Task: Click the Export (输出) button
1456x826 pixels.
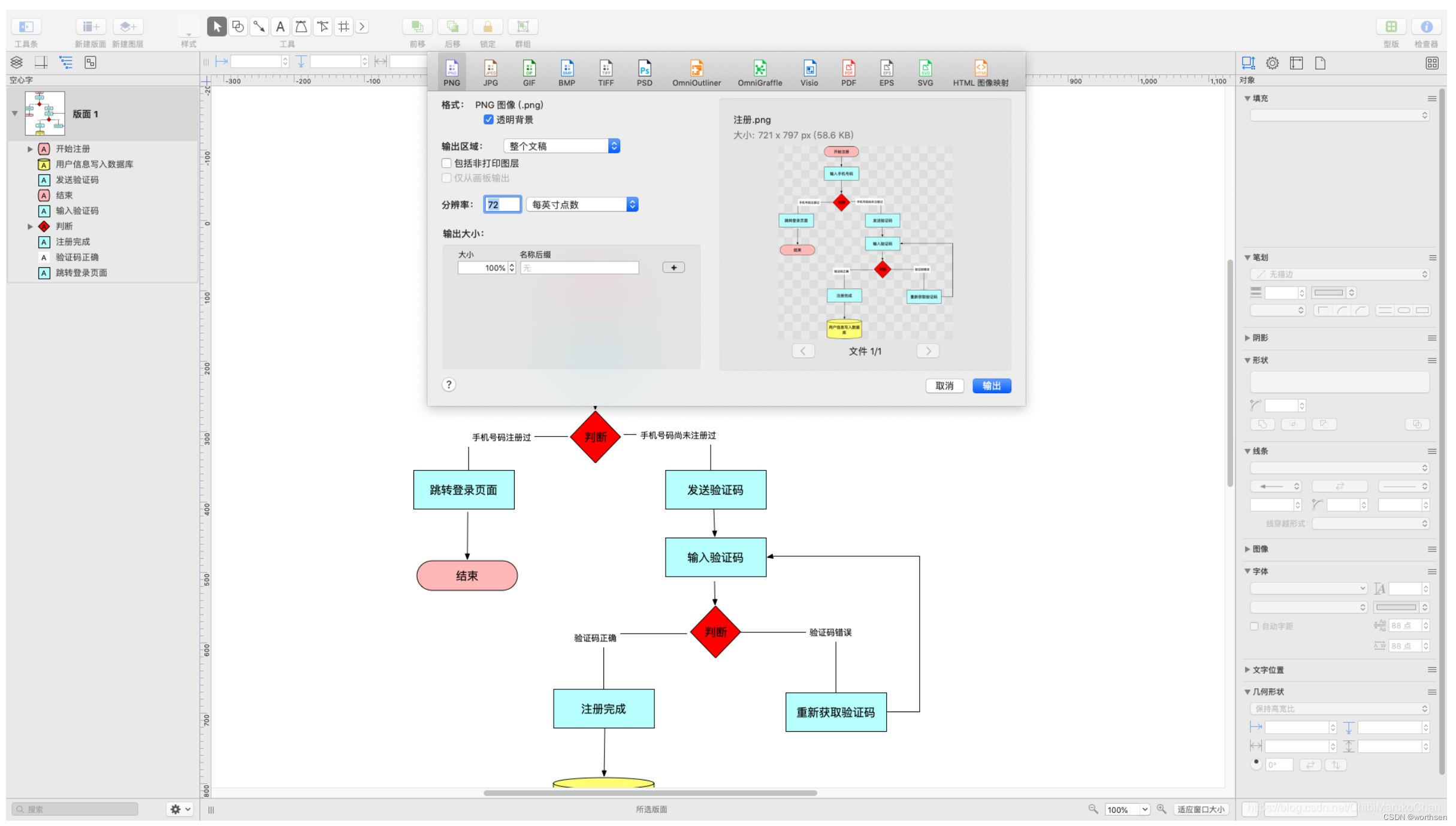Action: point(991,386)
